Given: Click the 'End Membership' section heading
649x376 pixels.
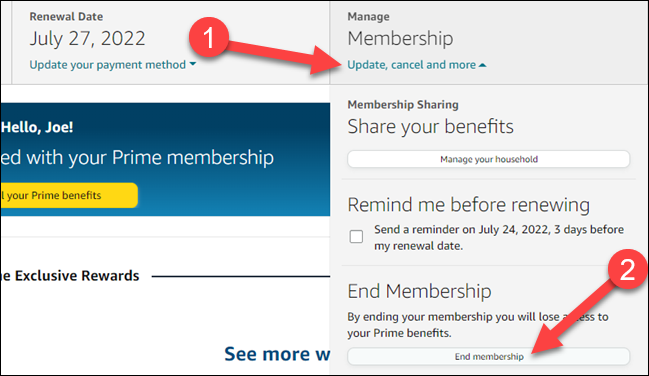Looking at the screenshot, I should tap(419, 291).
